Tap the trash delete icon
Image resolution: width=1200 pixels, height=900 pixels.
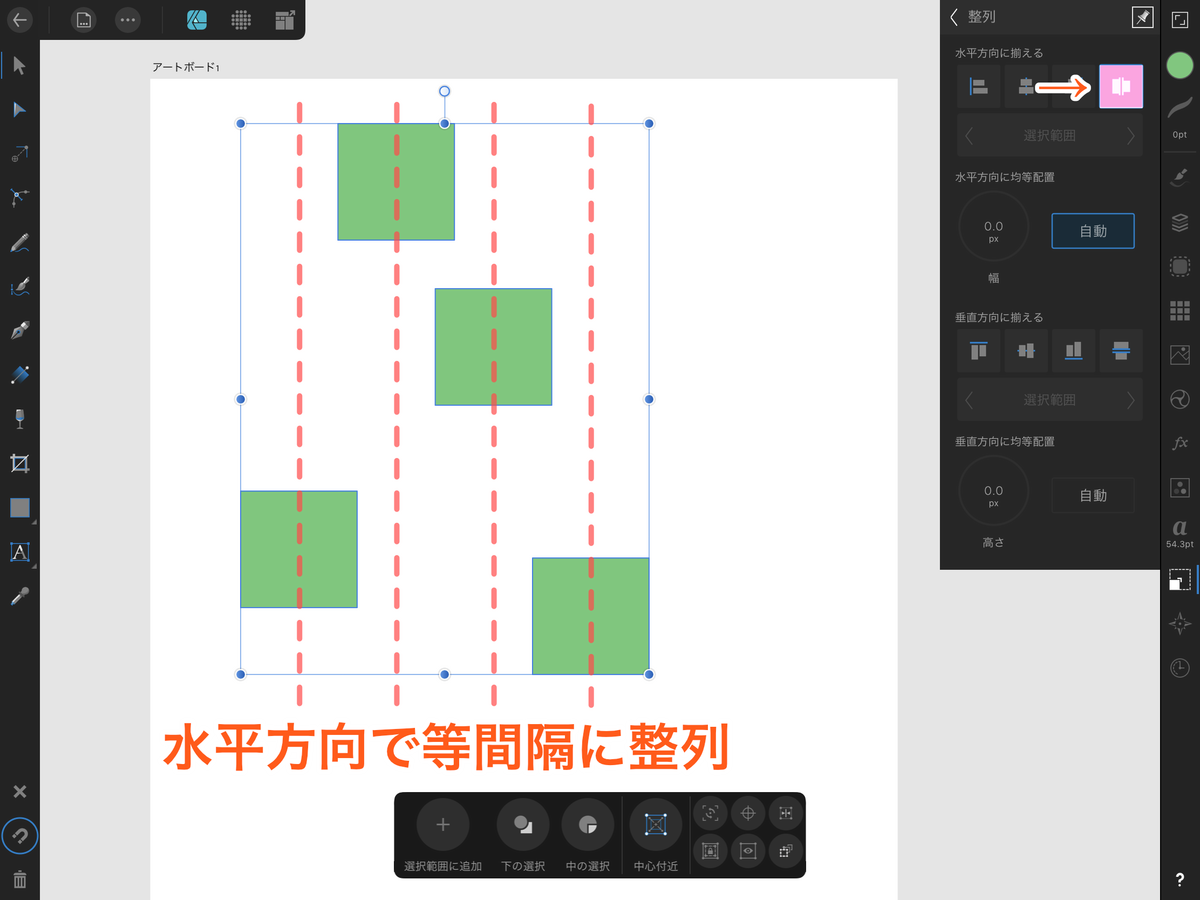coord(19,880)
